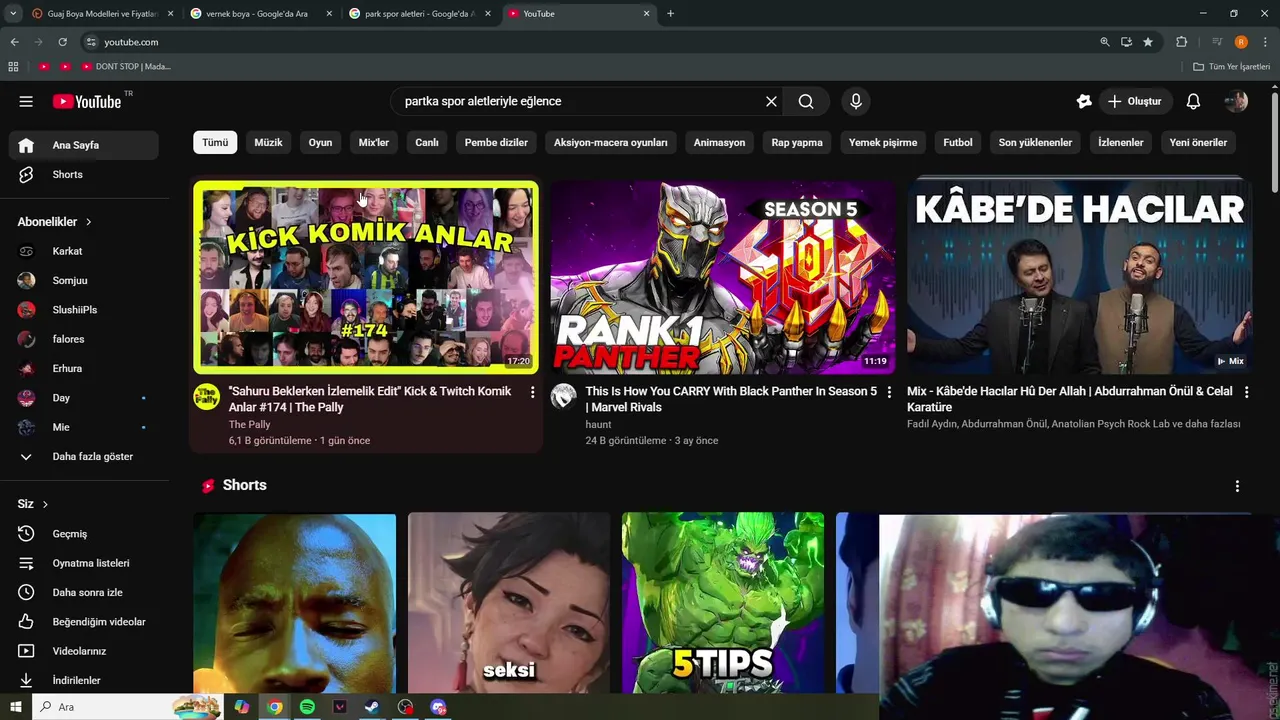Viewport: 1280px width, 720px height.
Task: Expand the Siz section chevron
Action: [45, 504]
